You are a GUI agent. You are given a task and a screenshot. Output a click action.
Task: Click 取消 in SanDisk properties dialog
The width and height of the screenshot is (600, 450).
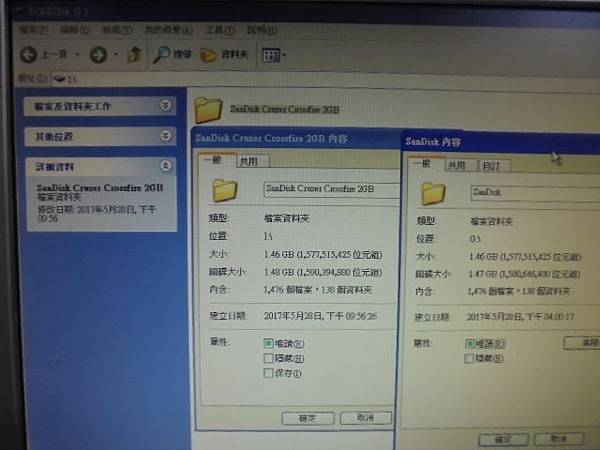(559, 439)
